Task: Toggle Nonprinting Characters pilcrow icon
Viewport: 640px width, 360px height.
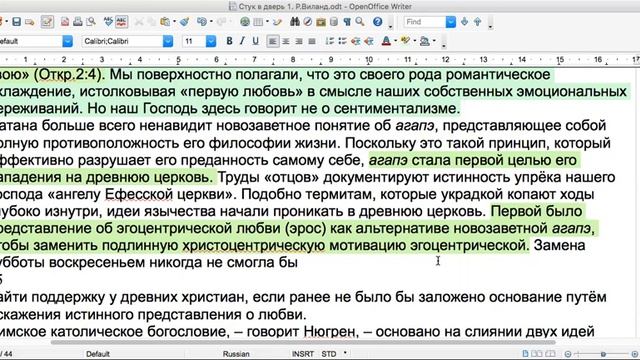Action: 347,22
